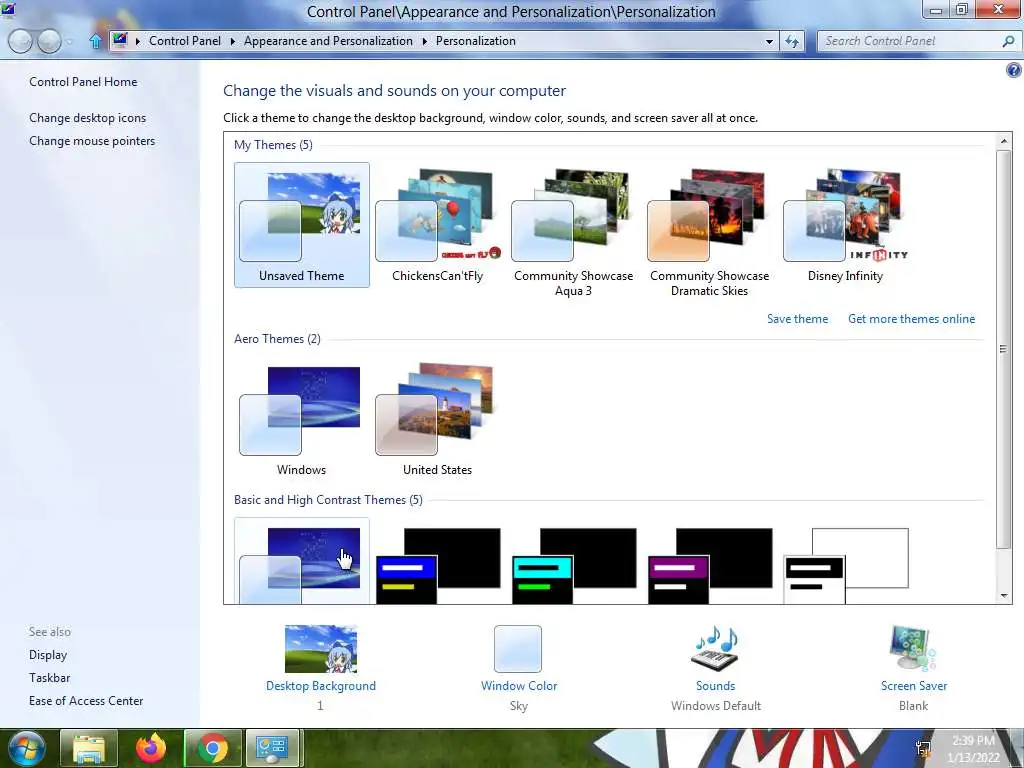This screenshot has height=768, width=1024.
Task: Launch Chrome from the taskbar
Action: (212, 748)
